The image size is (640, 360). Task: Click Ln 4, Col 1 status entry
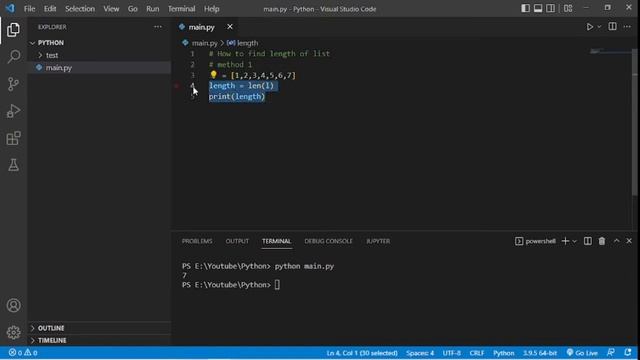click(x=362, y=353)
